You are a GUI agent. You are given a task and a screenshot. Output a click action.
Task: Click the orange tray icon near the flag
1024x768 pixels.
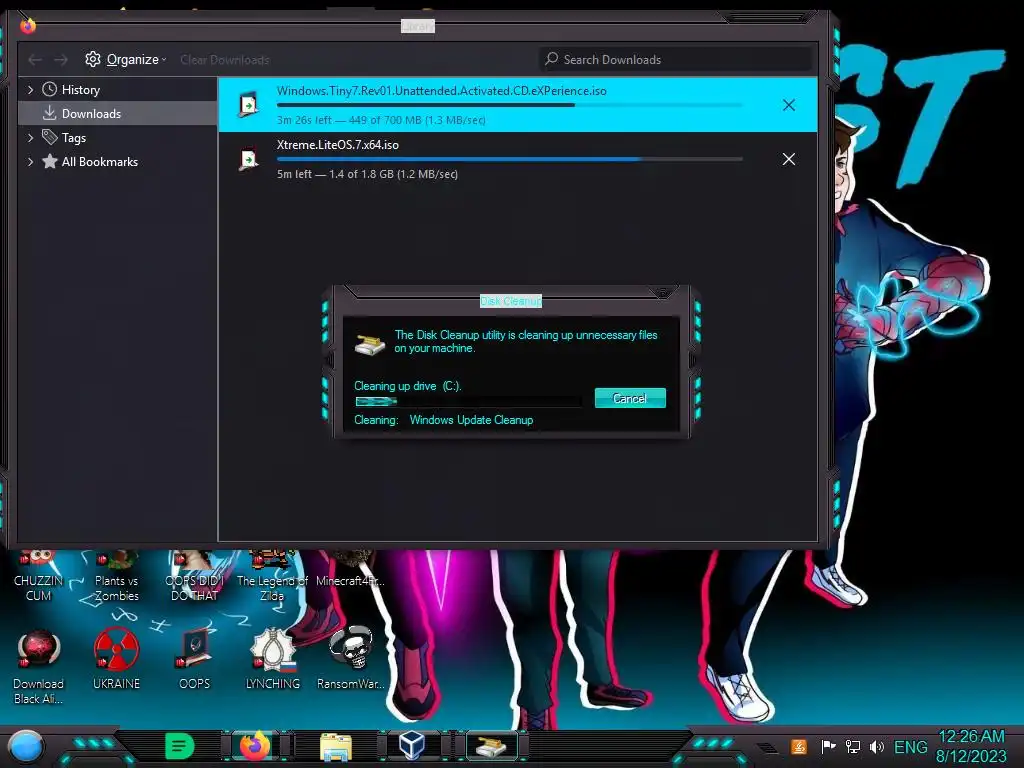coord(799,746)
